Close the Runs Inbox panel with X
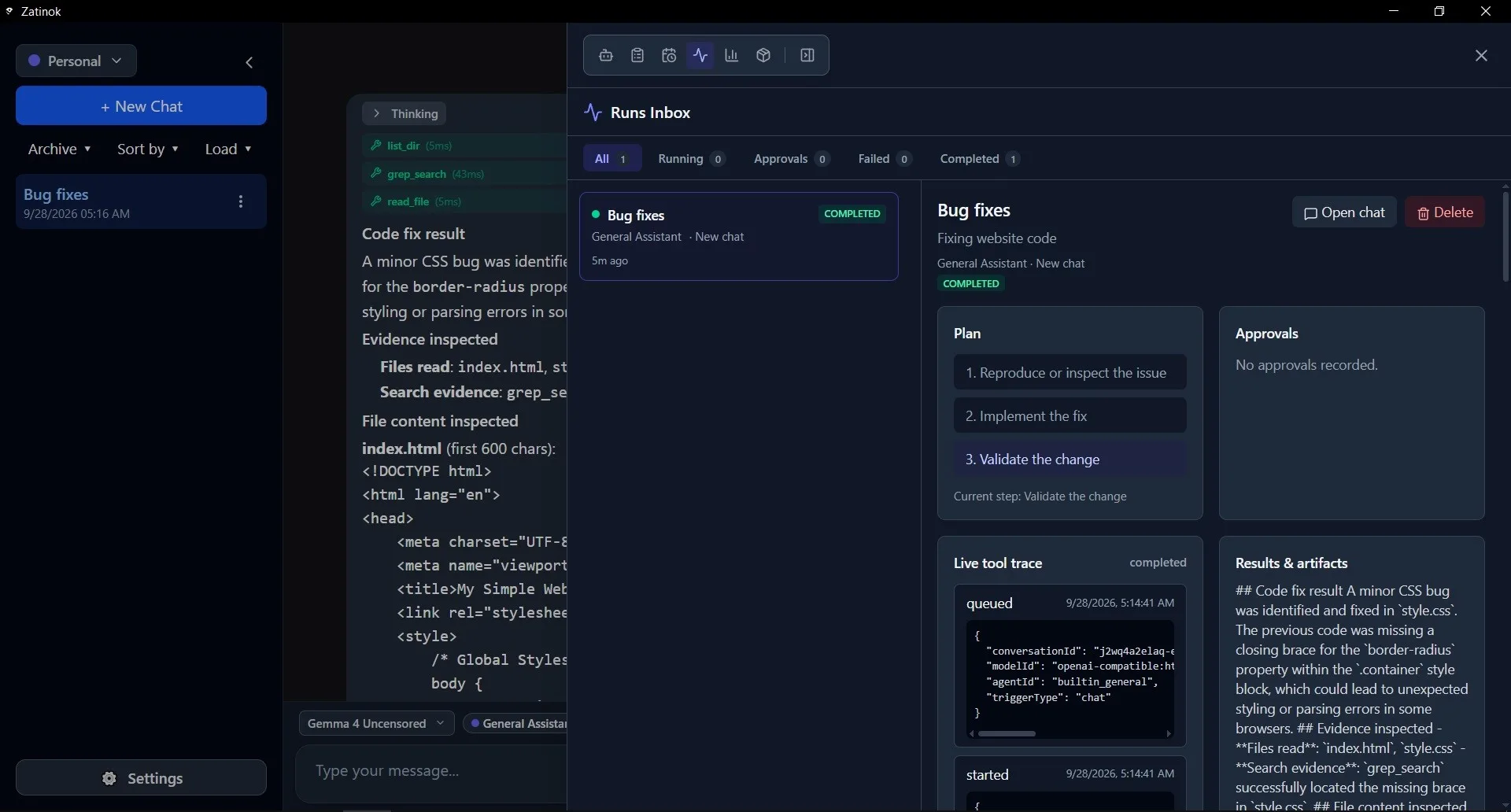Viewport: 1511px width, 812px height. point(1481,55)
